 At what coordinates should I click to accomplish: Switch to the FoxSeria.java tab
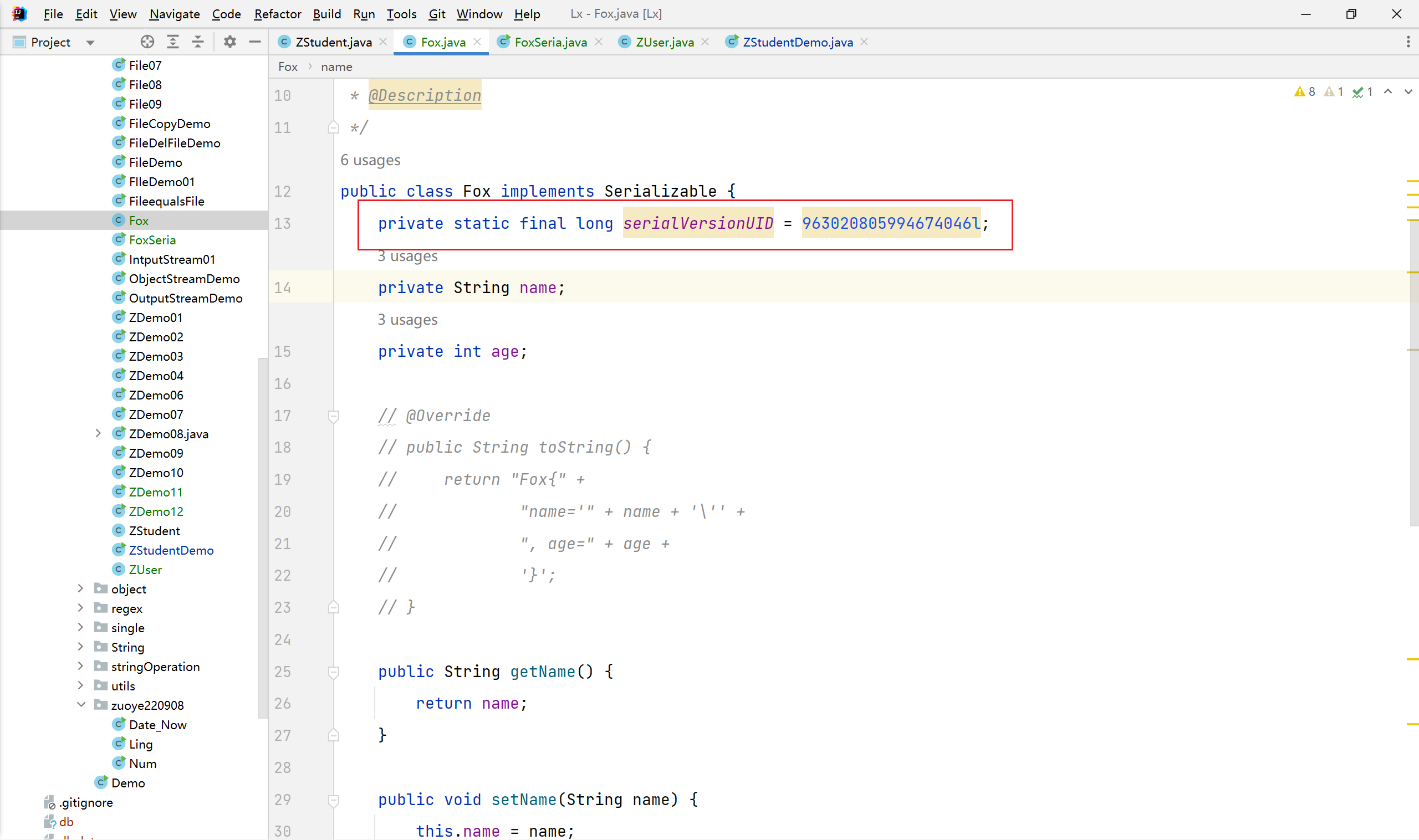tap(550, 42)
